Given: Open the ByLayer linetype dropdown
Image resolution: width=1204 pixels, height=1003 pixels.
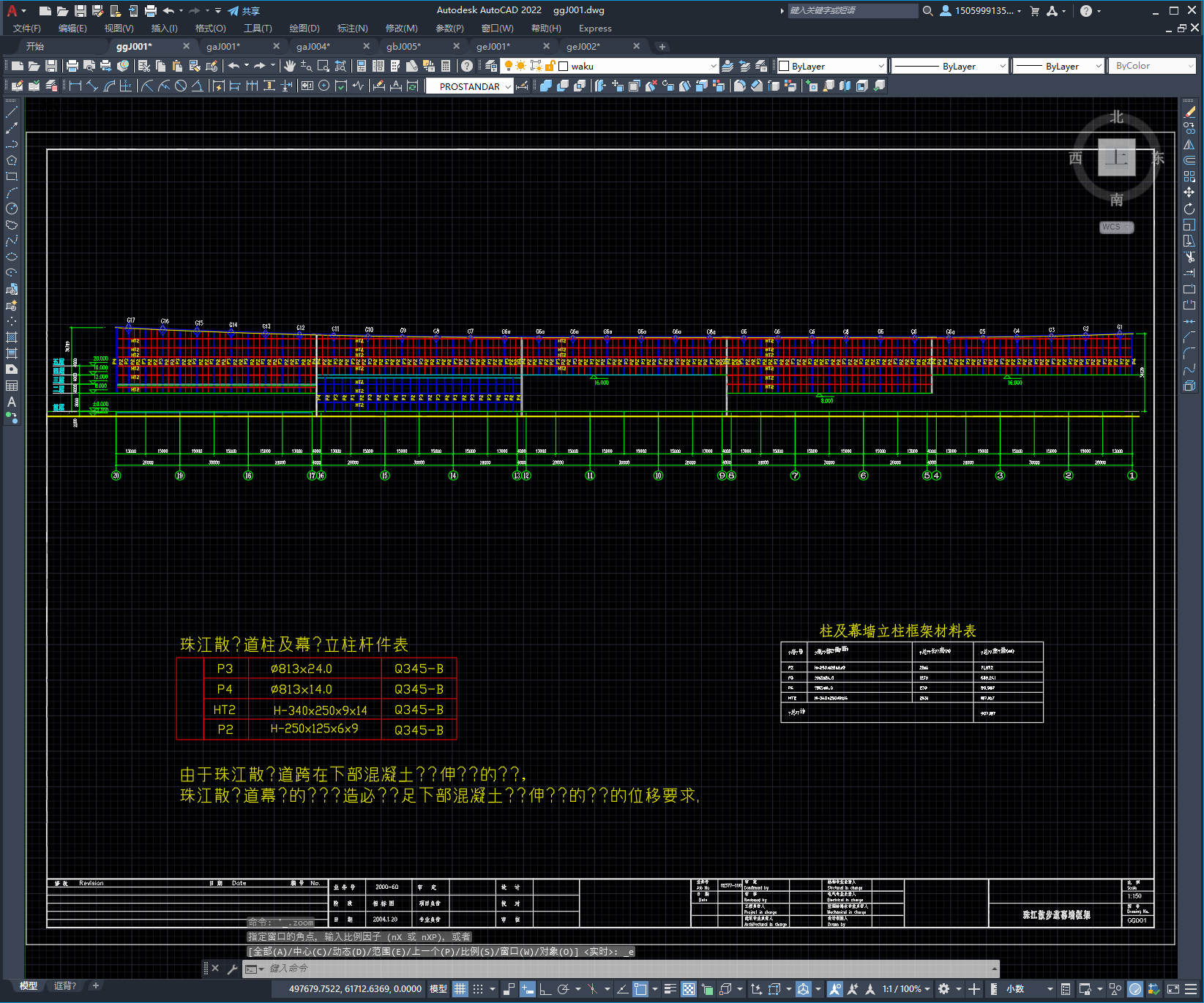Looking at the screenshot, I should tap(1002, 66).
